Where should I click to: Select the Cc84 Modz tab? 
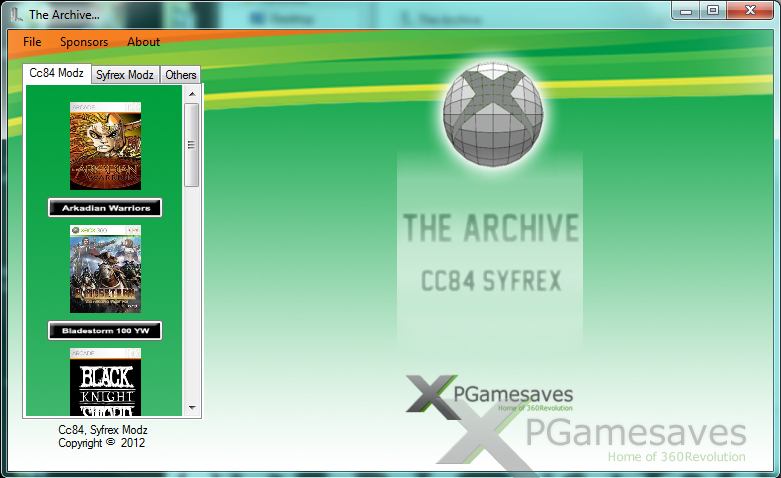[x=56, y=73]
